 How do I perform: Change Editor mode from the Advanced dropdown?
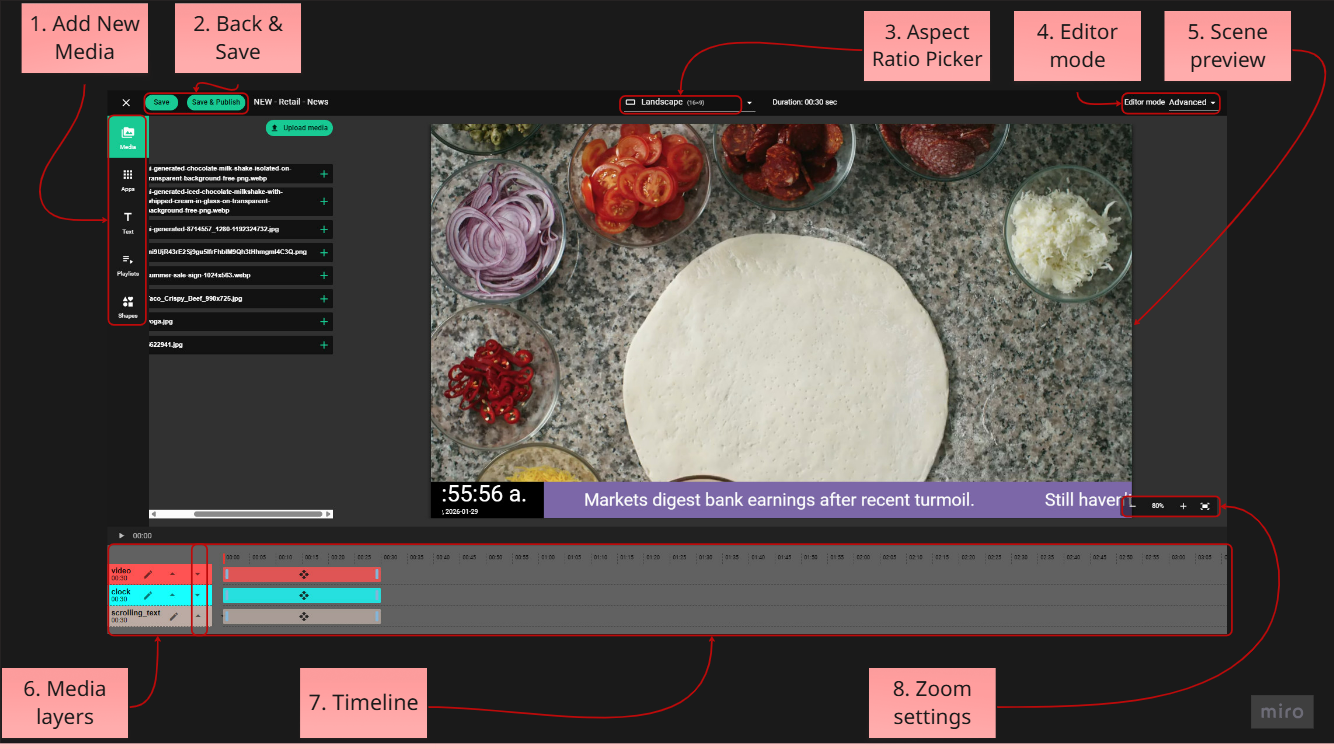pos(1192,102)
